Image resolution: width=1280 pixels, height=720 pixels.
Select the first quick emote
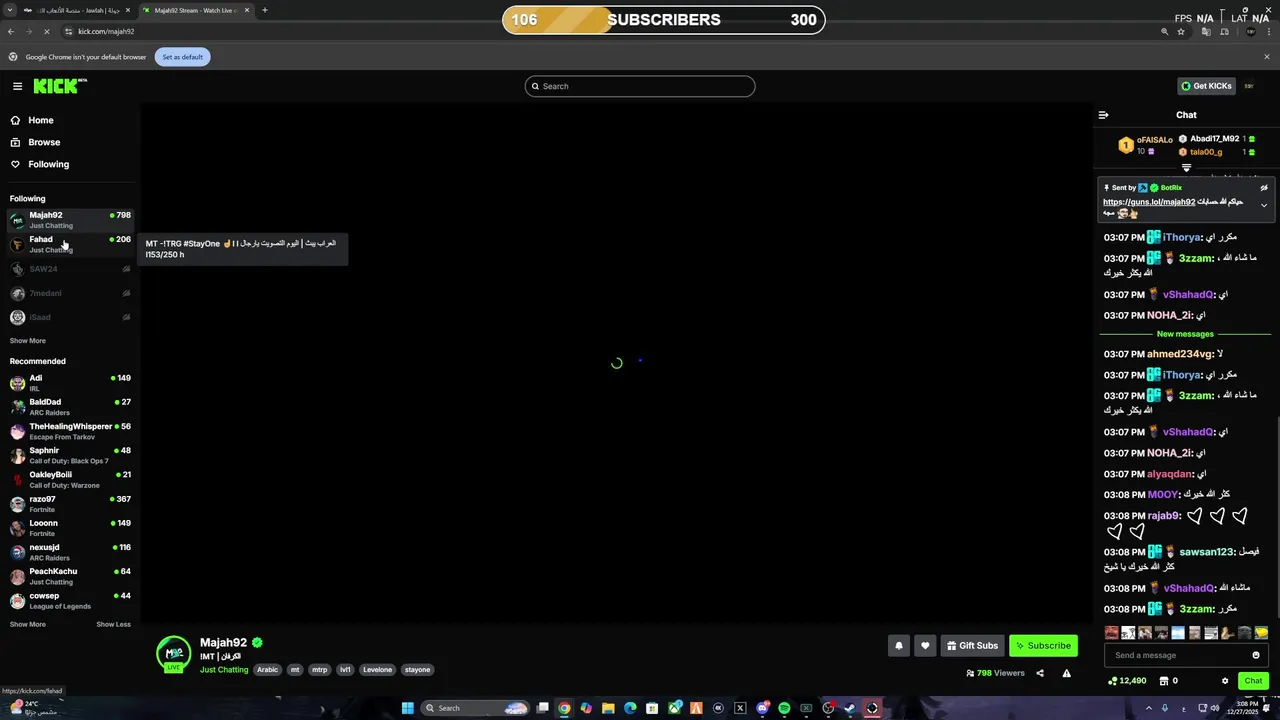(x=1112, y=633)
